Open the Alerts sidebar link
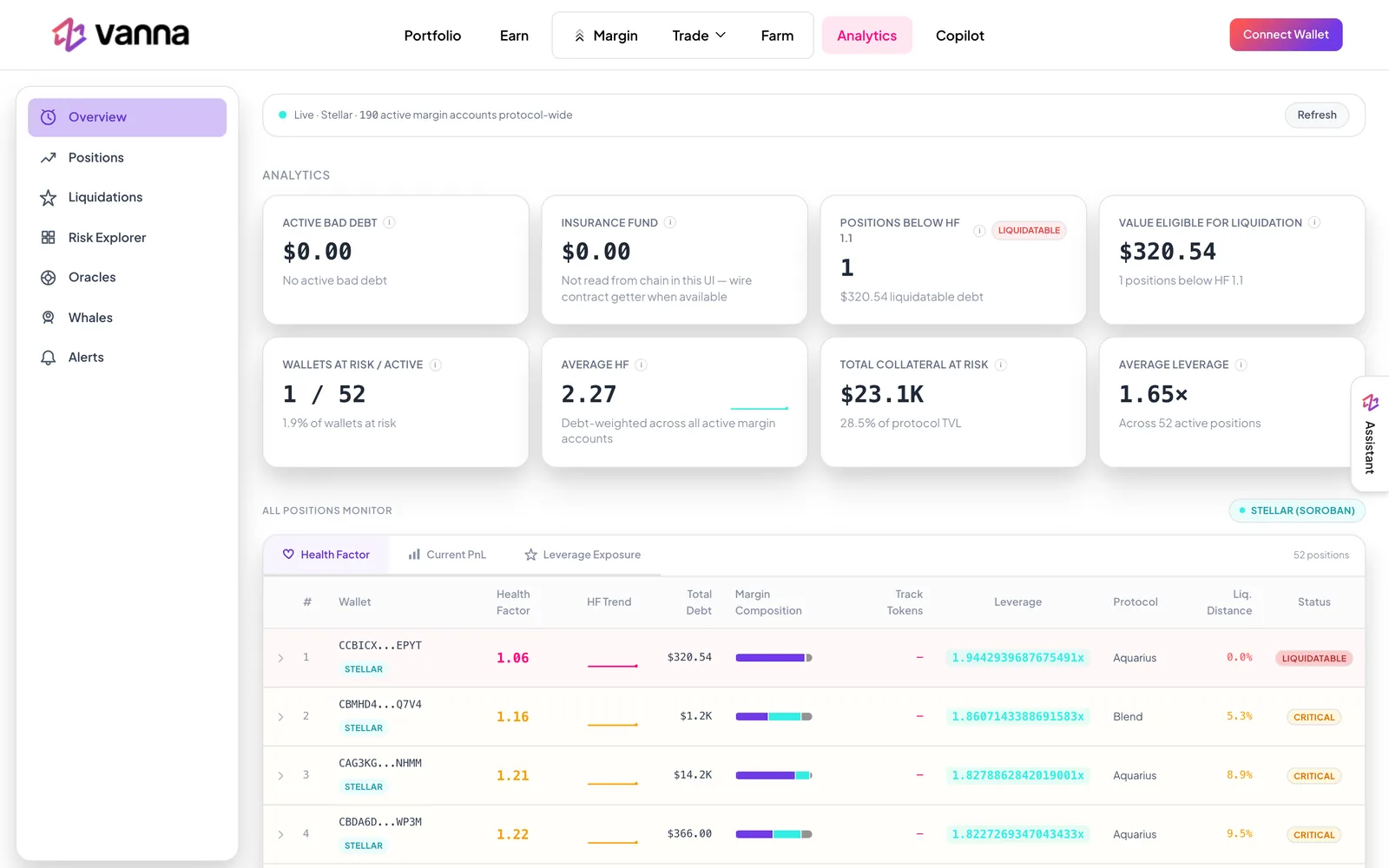Viewport: 1389px width, 868px height. click(127, 358)
